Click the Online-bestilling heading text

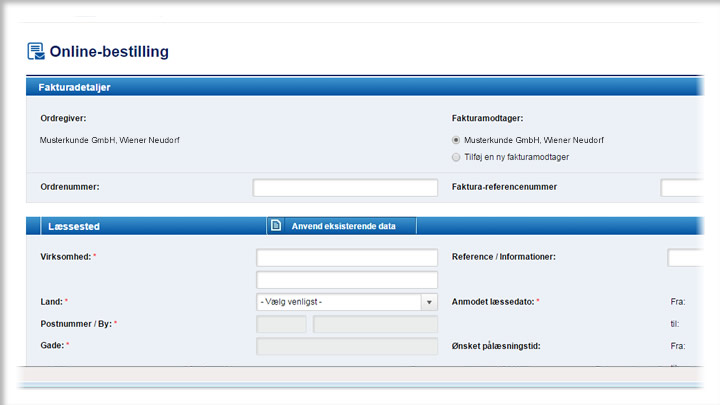tap(109, 51)
